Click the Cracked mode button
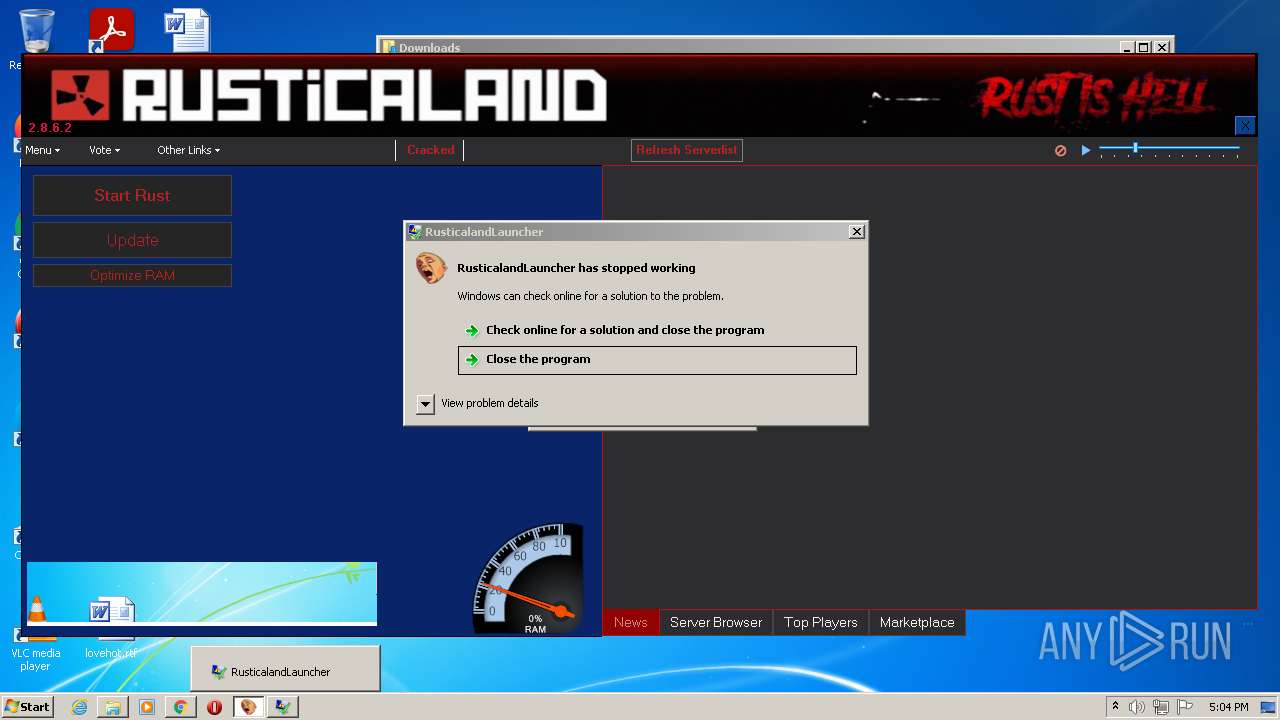1280x720 pixels. click(430, 150)
